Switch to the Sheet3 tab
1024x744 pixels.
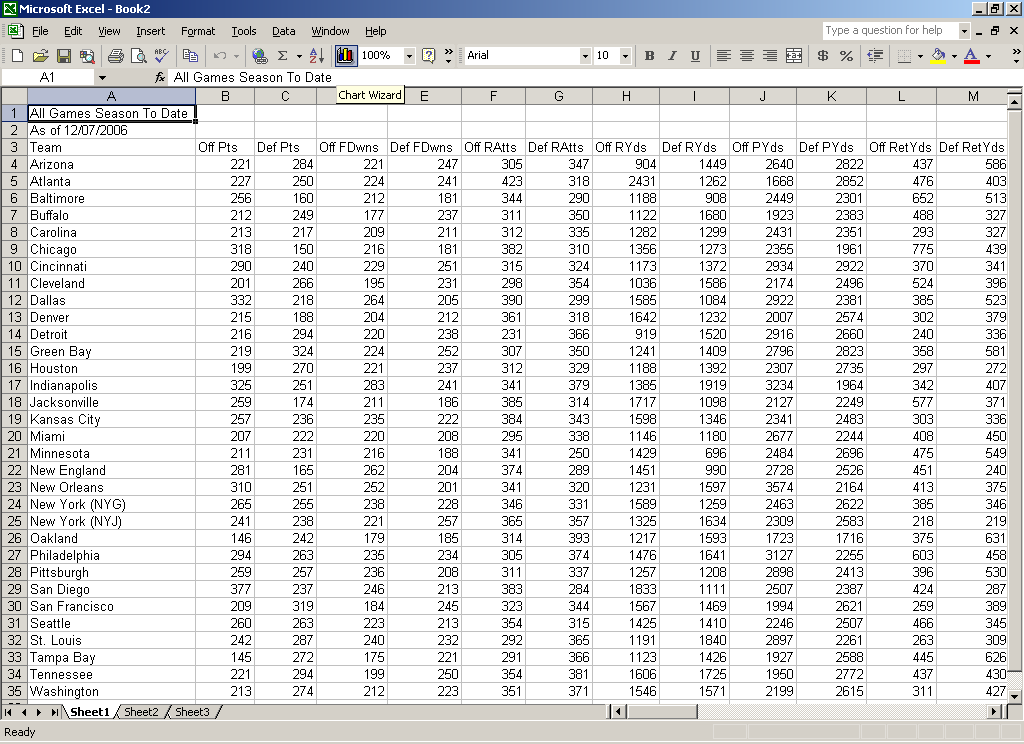click(x=192, y=712)
